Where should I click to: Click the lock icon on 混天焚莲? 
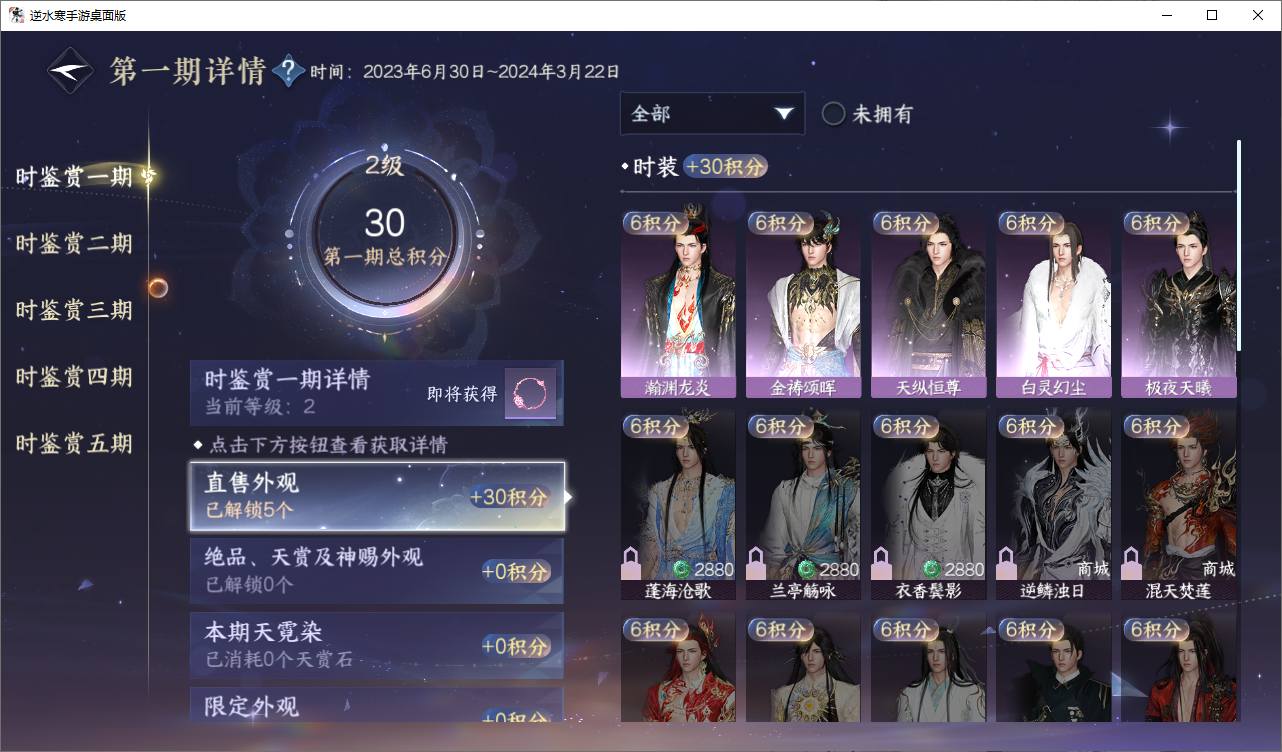[x=1131, y=564]
